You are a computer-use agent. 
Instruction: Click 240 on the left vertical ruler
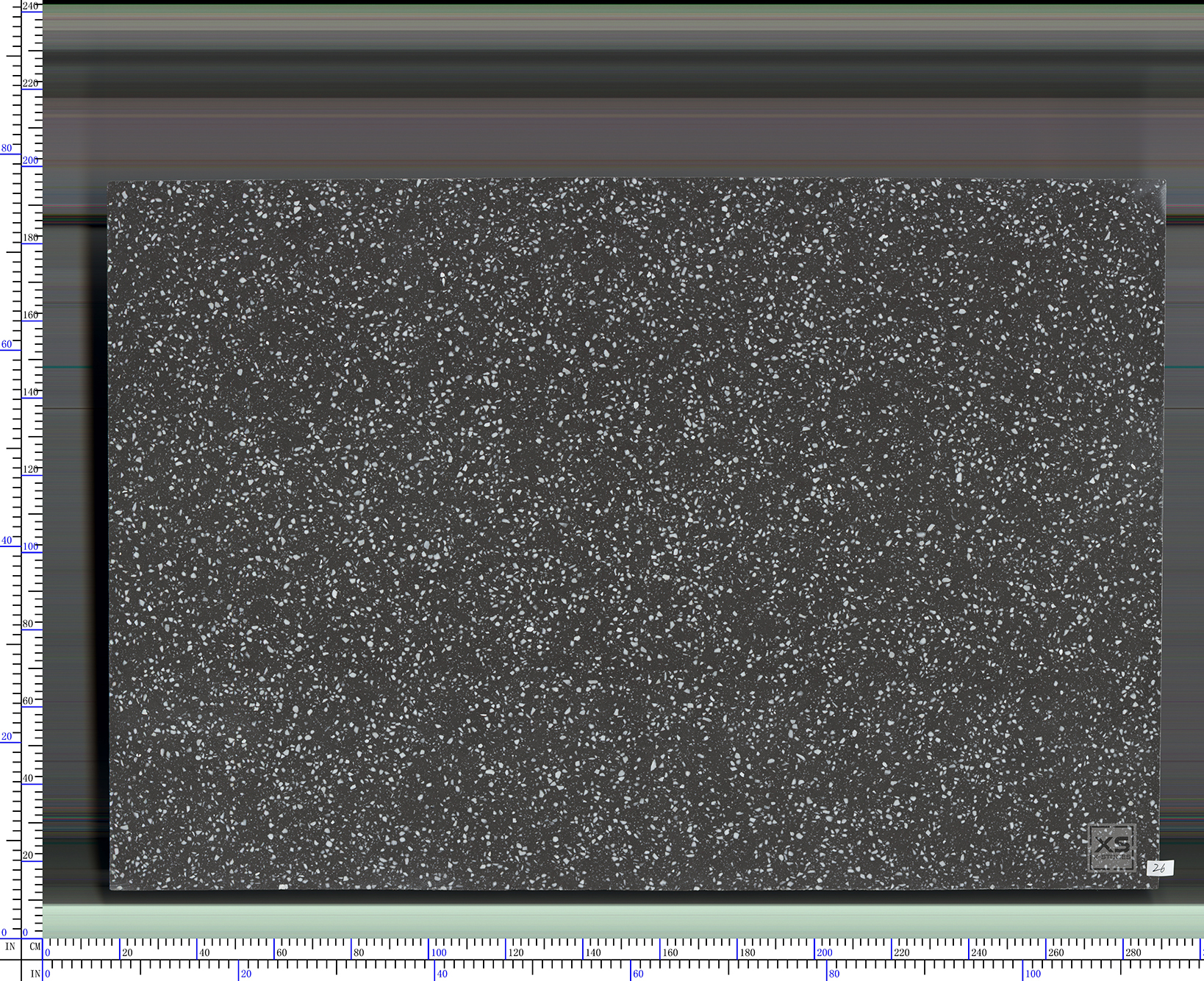coord(30,6)
